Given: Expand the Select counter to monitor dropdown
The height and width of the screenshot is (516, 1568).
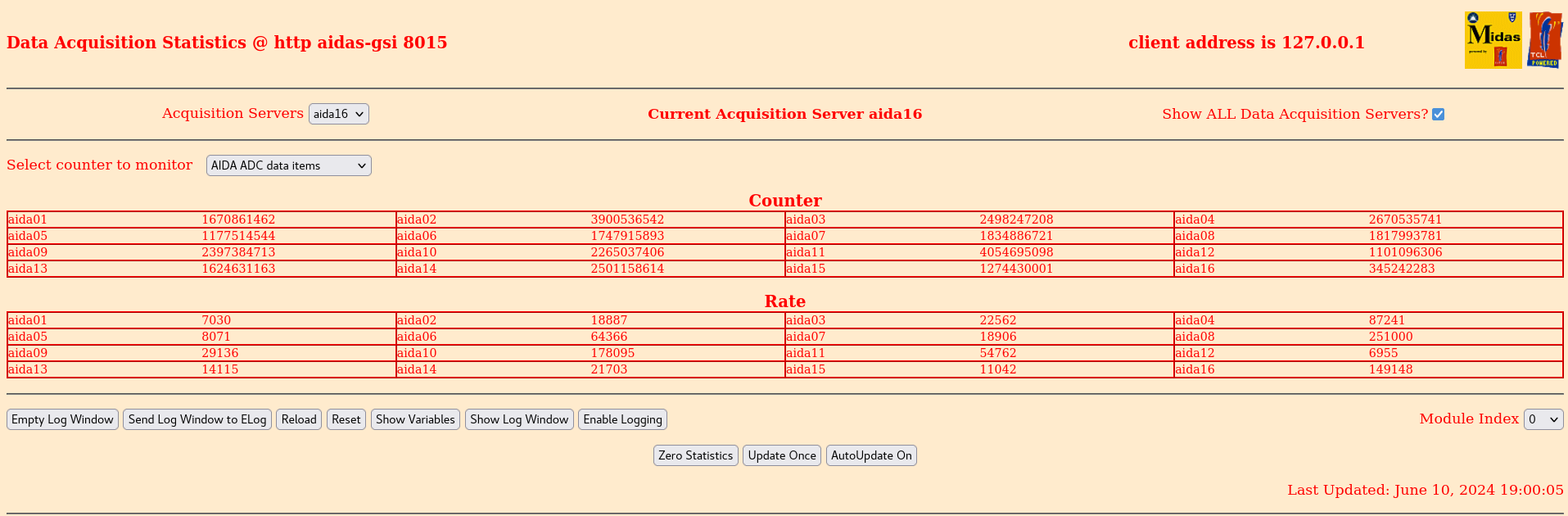Looking at the screenshot, I should click(x=288, y=165).
